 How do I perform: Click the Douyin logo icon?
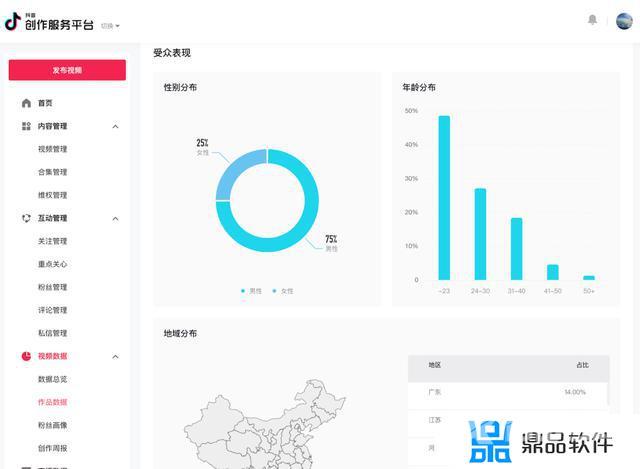(13, 22)
